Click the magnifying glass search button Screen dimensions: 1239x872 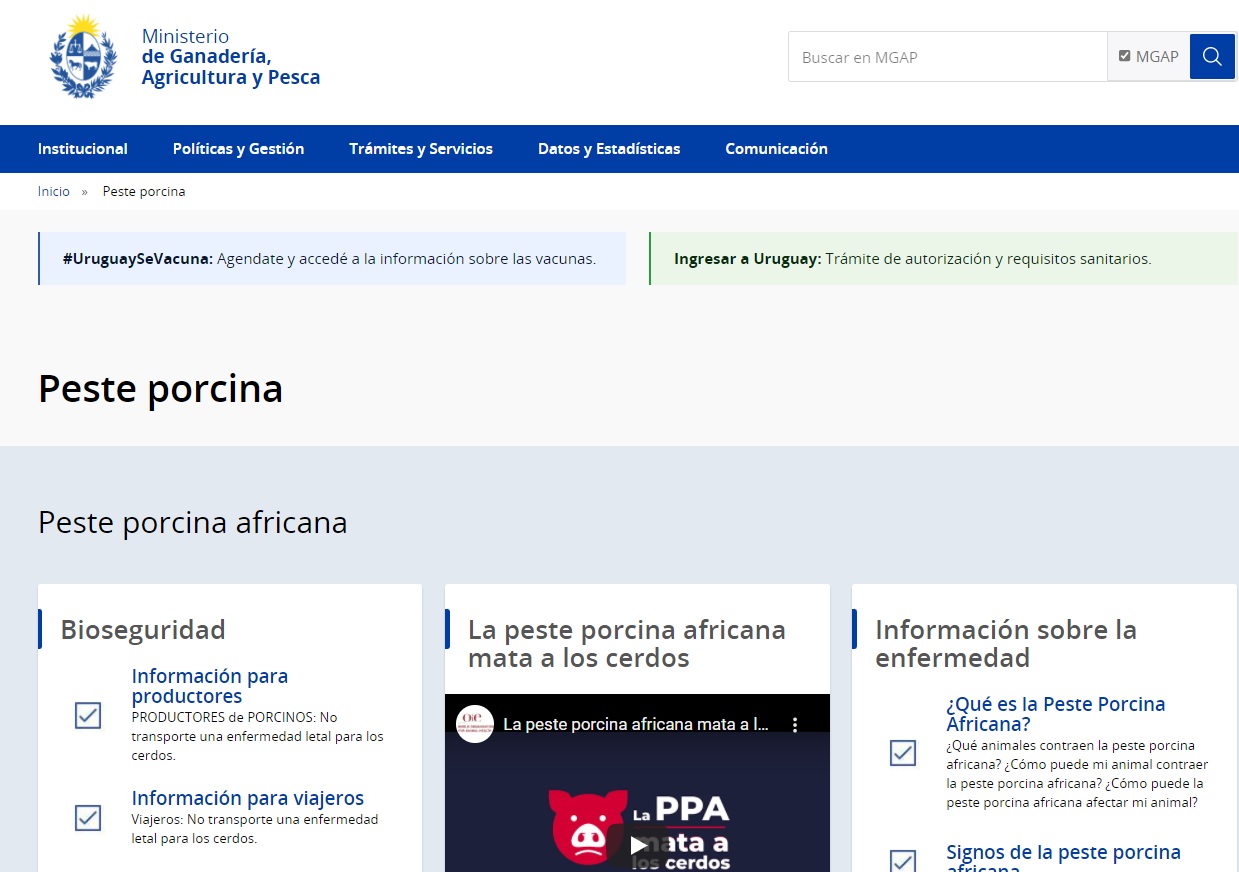1212,57
